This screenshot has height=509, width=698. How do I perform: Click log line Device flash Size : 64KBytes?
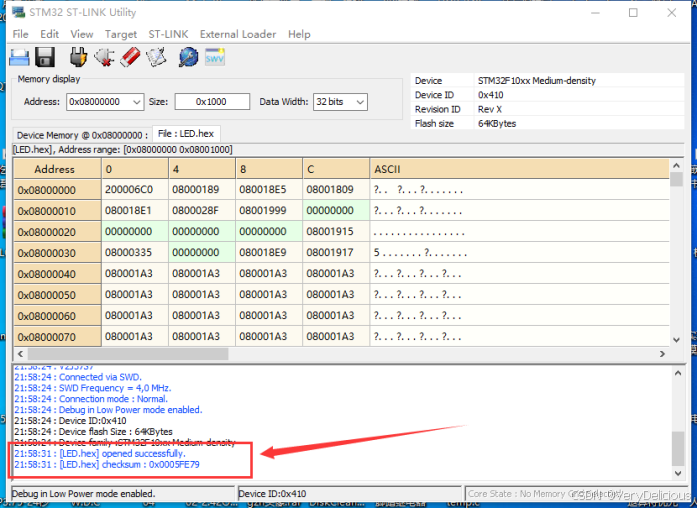(x=93, y=432)
